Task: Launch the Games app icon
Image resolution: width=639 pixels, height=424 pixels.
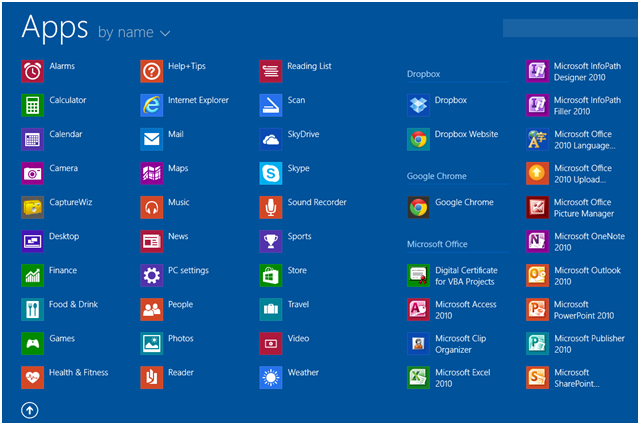Action: click(x=33, y=344)
